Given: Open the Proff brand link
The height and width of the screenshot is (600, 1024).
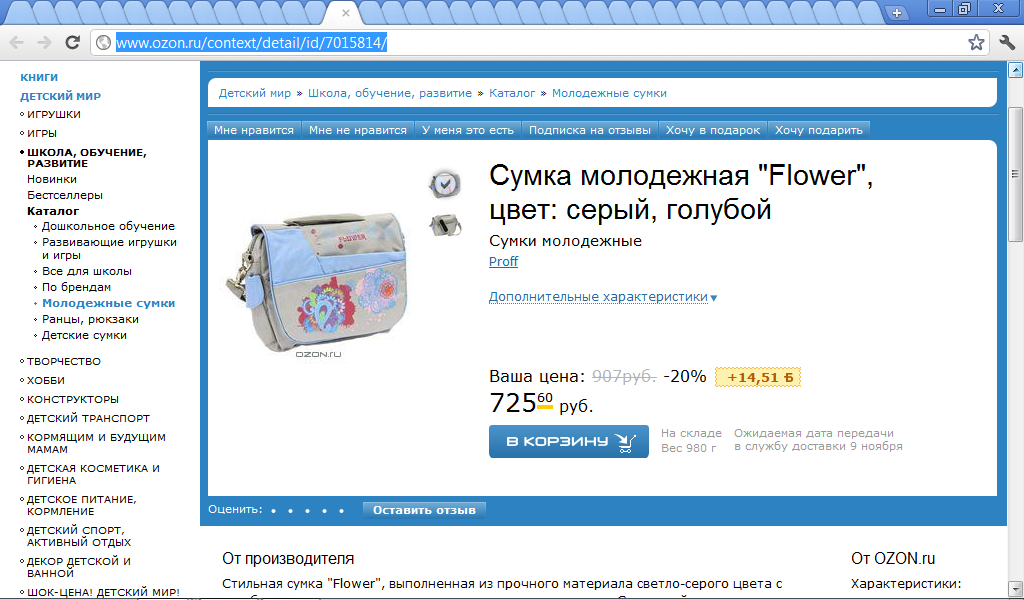Looking at the screenshot, I should [503, 261].
